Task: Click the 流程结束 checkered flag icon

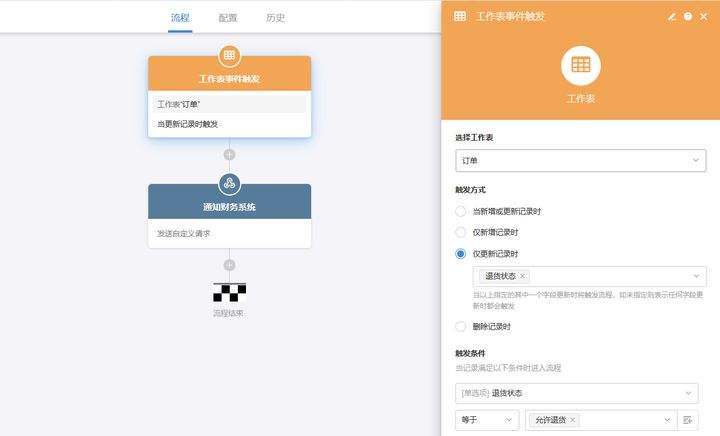Action: pyautogui.click(x=229, y=292)
